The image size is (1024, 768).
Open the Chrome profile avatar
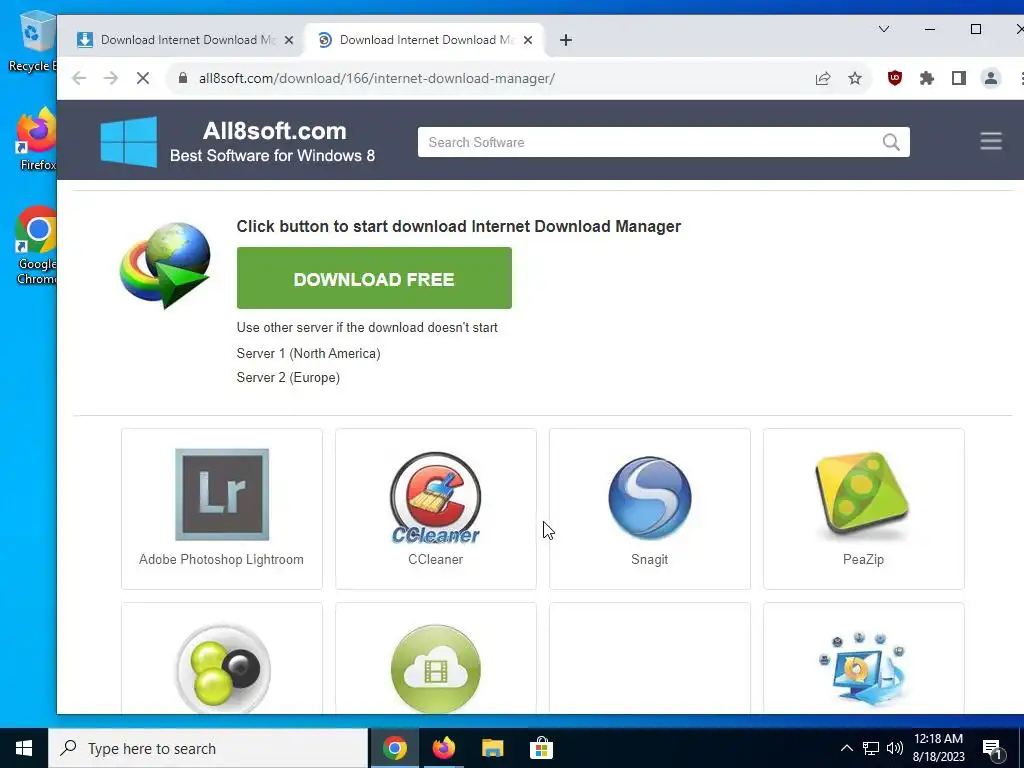tap(991, 78)
